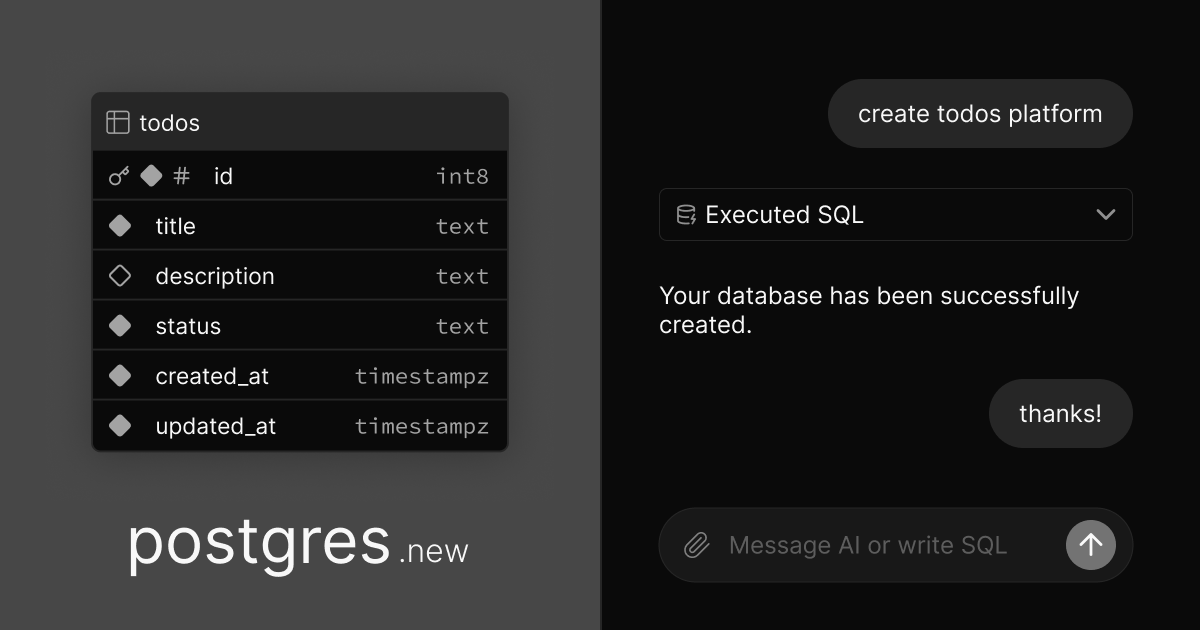Click the table icon beside todos header
This screenshot has height=630, width=1200.
pos(118,122)
